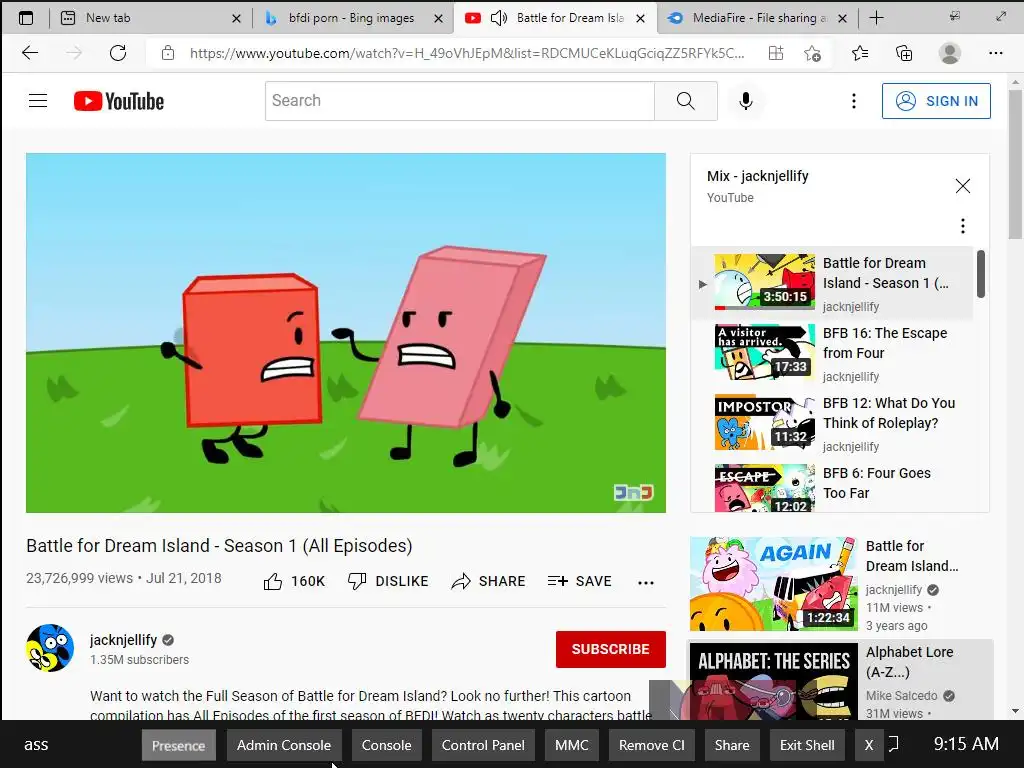Image resolution: width=1024 pixels, height=768 pixels.
Task: Save video to a playlist
Action: click(x=579, y=581)
